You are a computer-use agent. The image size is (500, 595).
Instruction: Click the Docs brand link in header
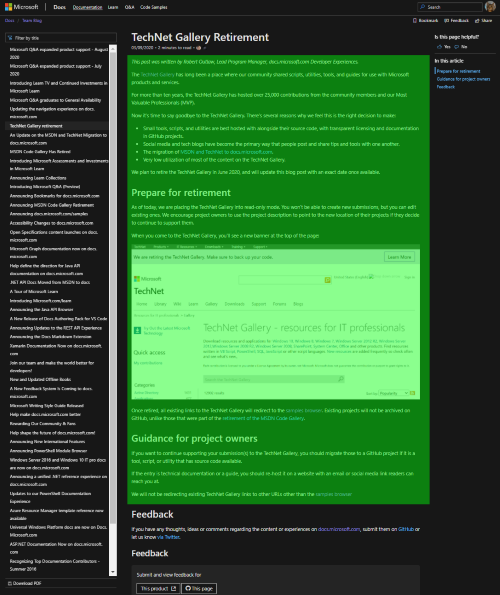coord(60,7)
